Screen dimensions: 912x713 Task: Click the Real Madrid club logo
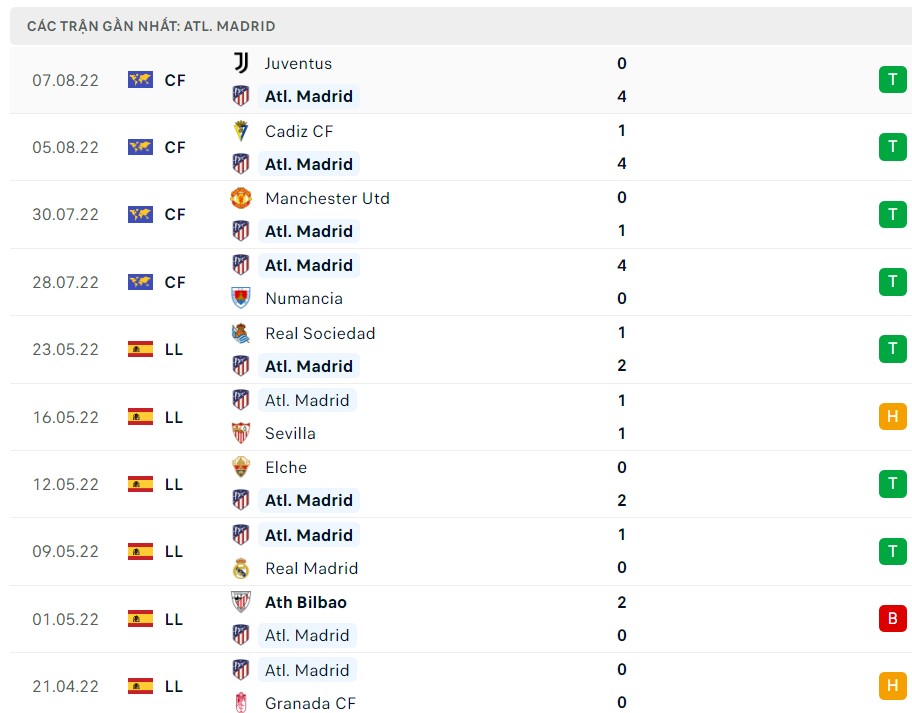point(241,568)
